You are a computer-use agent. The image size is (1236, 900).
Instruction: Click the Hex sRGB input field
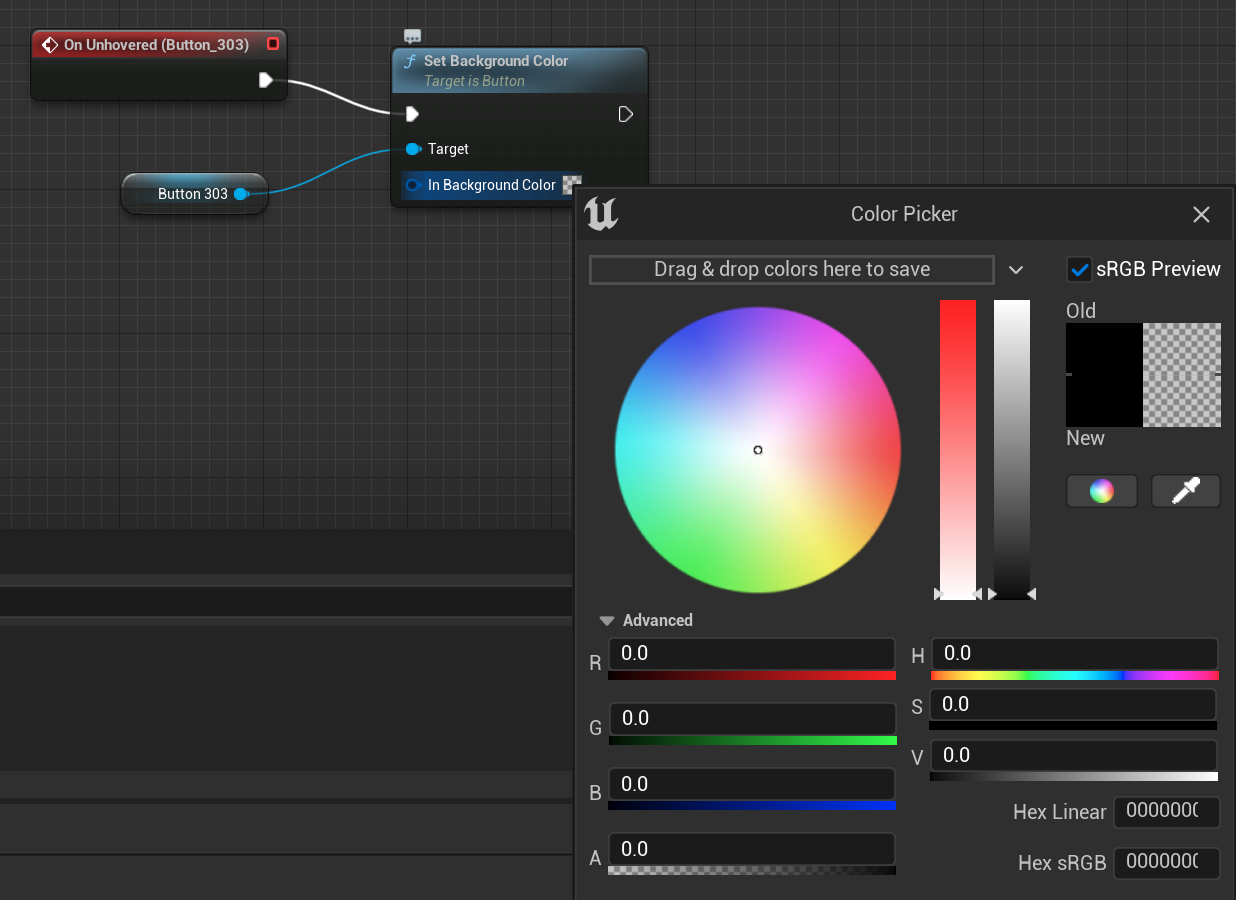click(x=1166, y=862)
